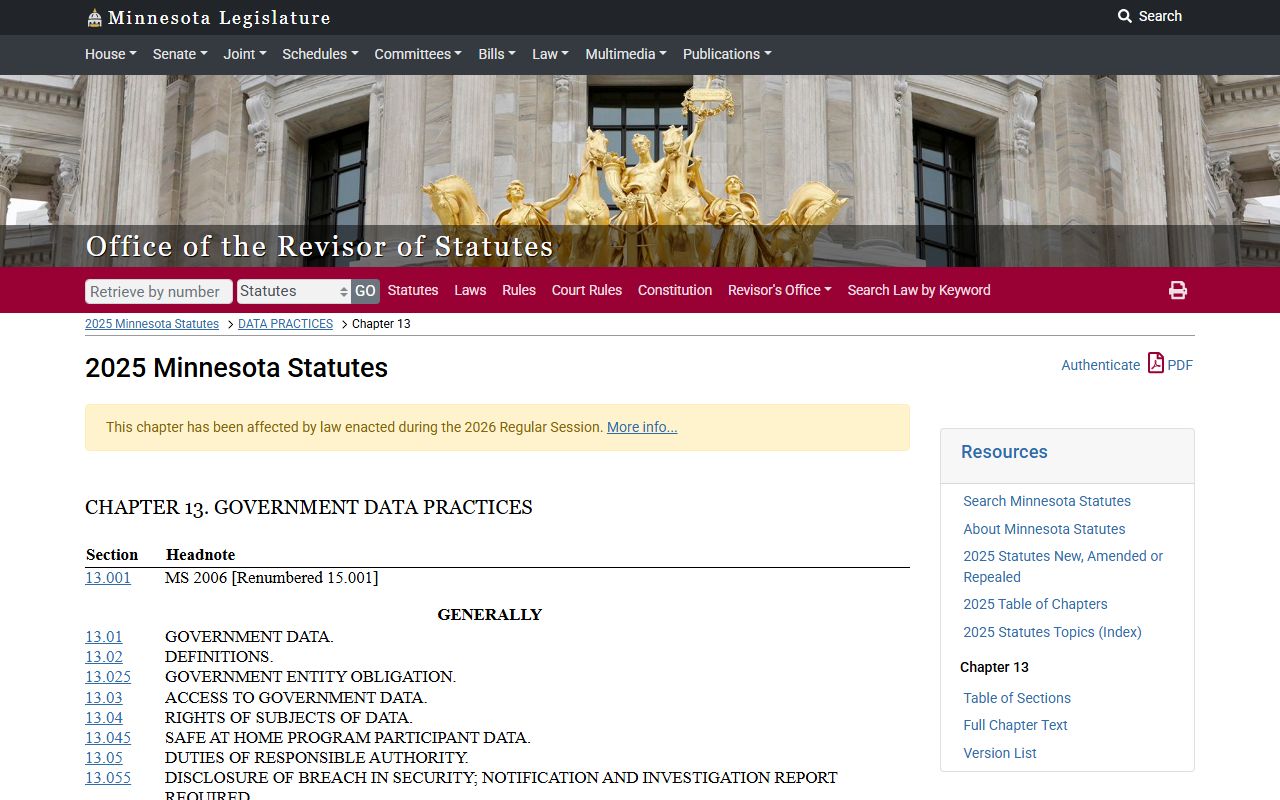1280x800 pixels.
Task: Open section 13.045 link
Action: tap(108, 738)
